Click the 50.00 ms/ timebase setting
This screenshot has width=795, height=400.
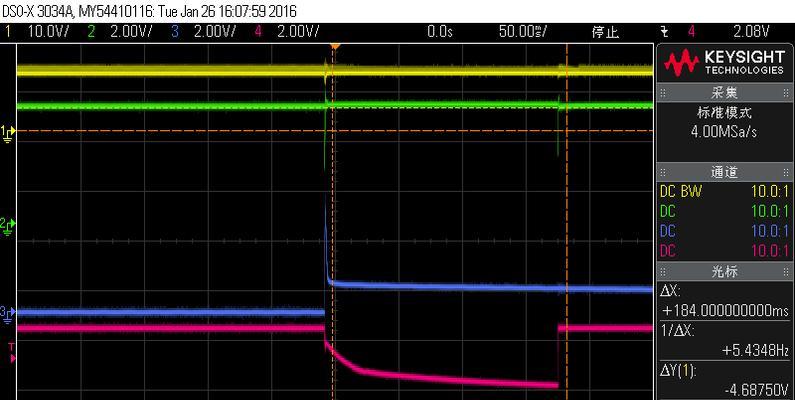tap(522, 31)
